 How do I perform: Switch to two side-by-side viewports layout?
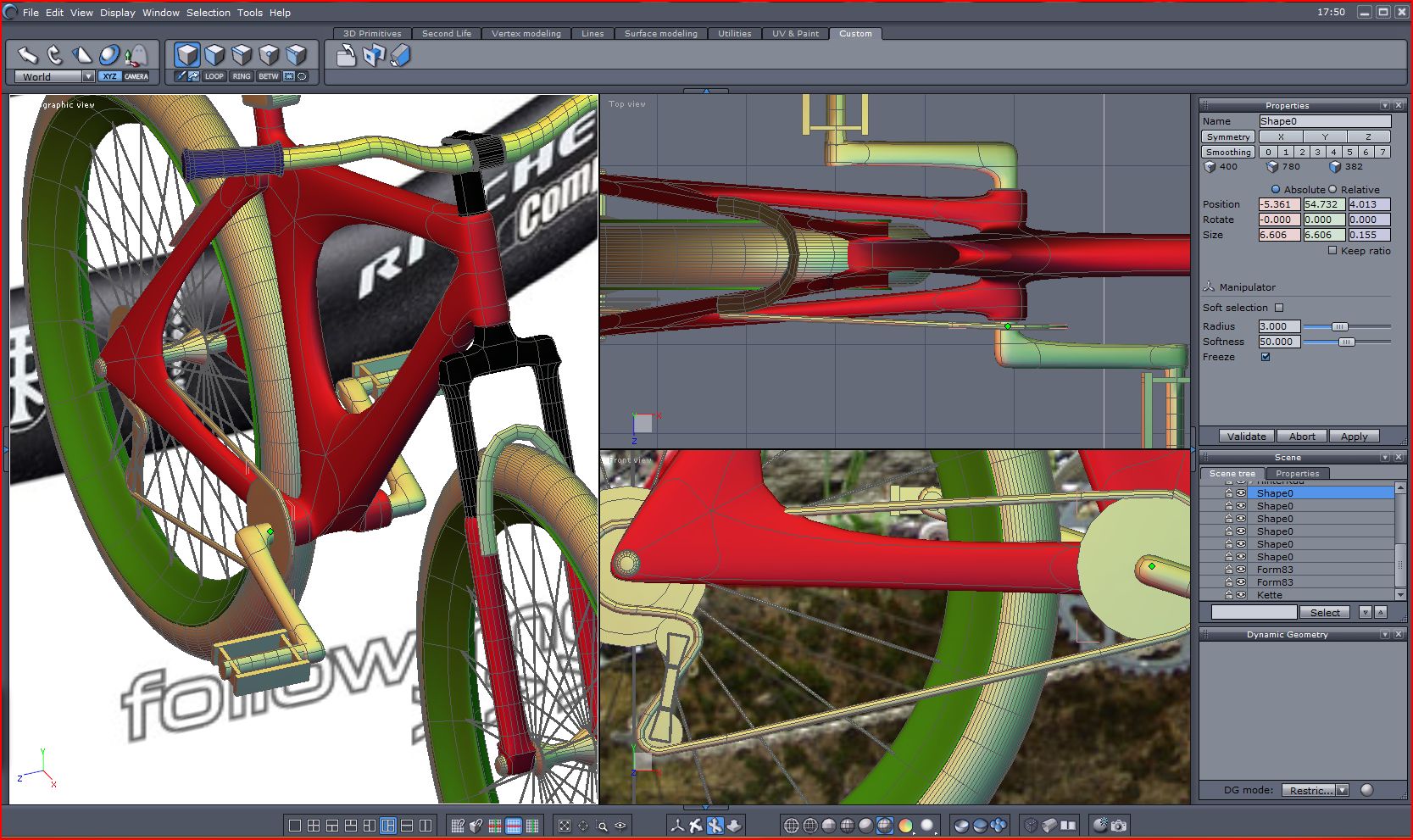426,826
